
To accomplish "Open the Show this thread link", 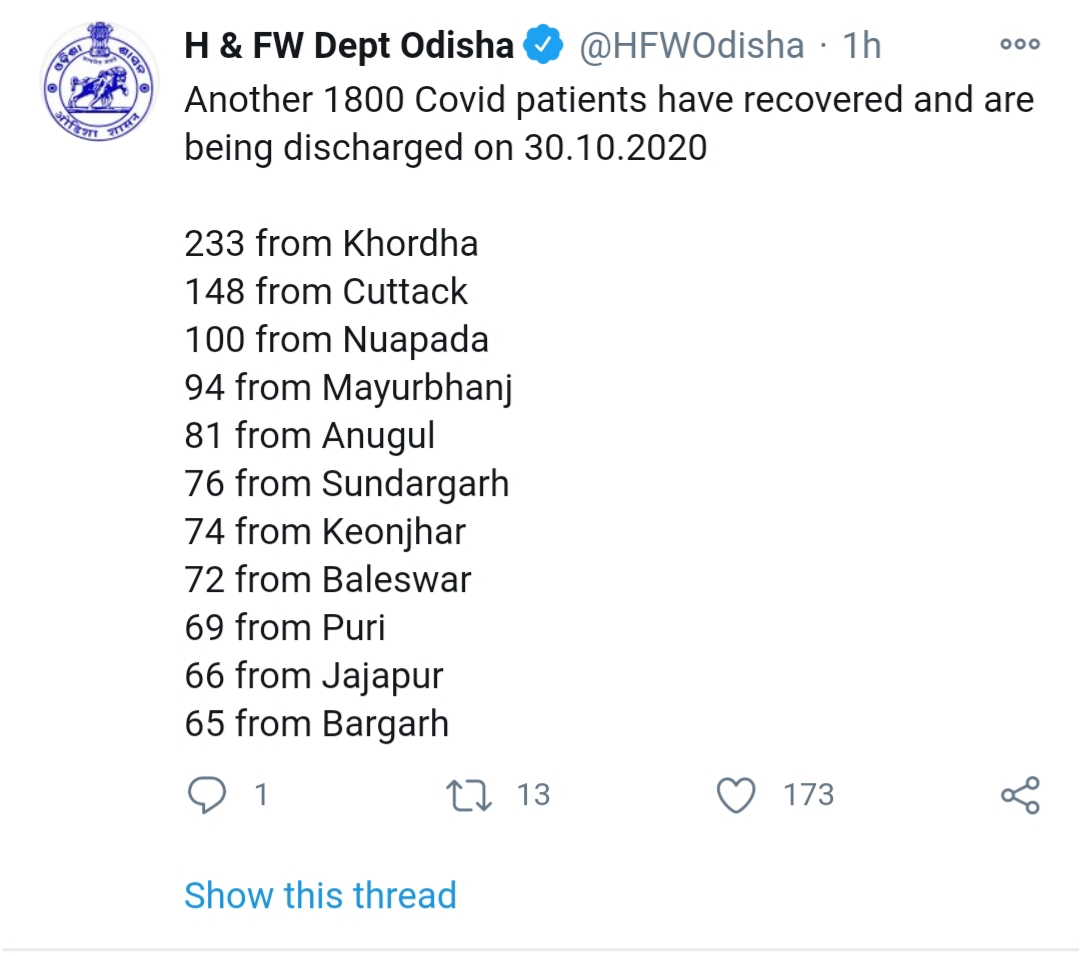I will click(320, 894).
